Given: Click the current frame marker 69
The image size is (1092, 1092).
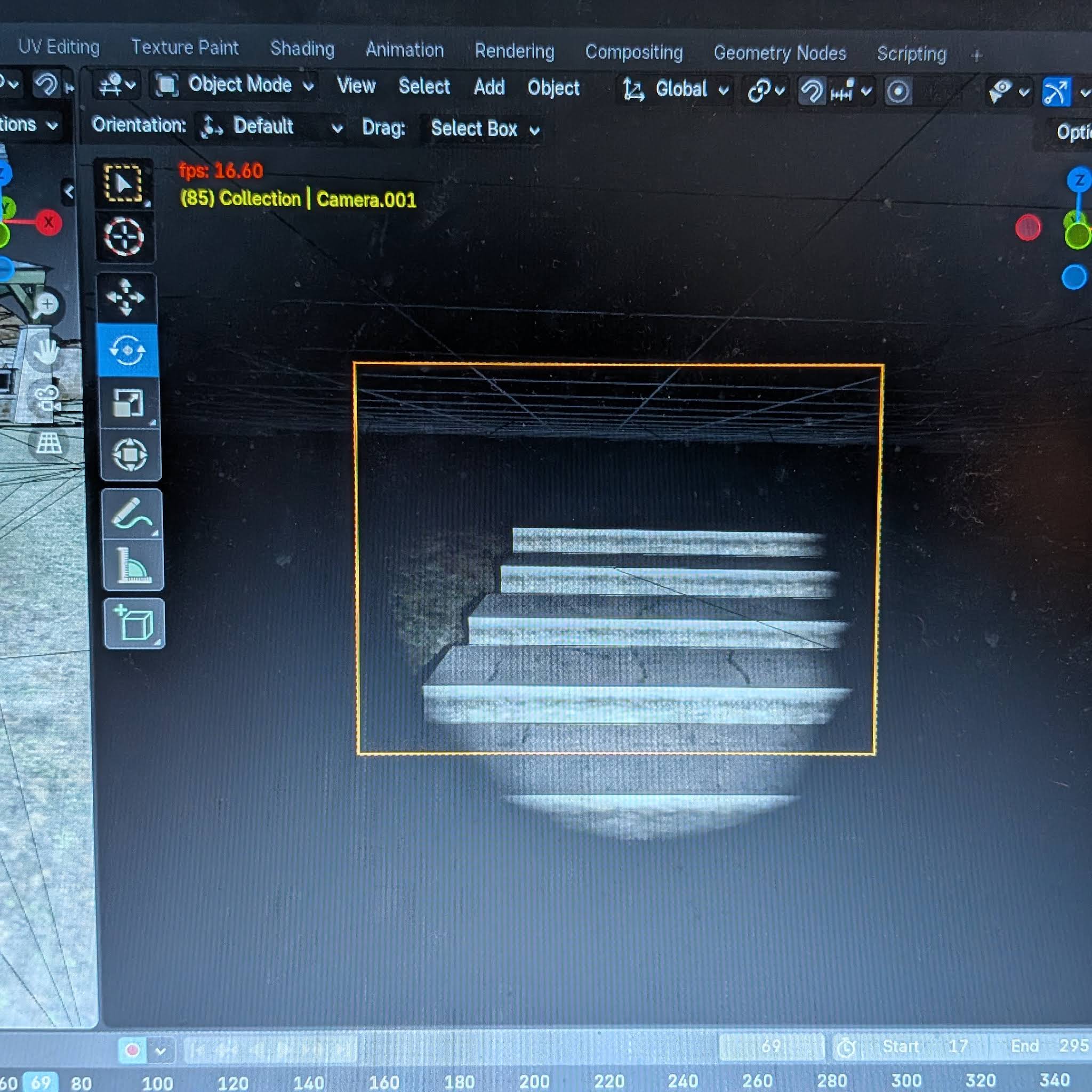Looking at the screenshot, I should [x=41, y=1082].
